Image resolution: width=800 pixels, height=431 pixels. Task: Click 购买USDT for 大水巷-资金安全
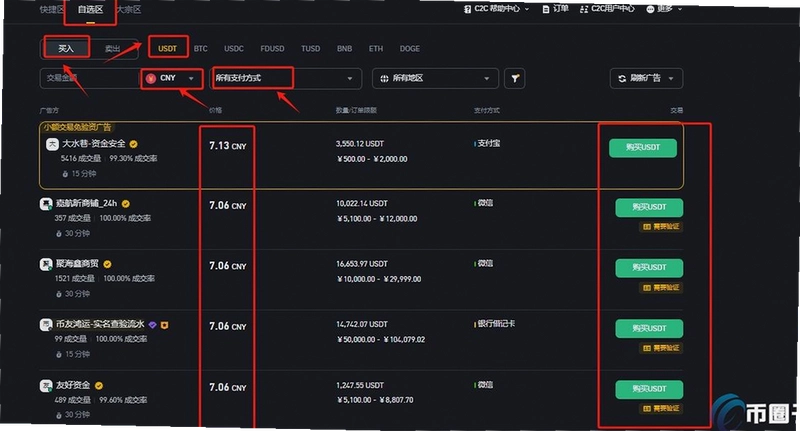pos(643,148)
